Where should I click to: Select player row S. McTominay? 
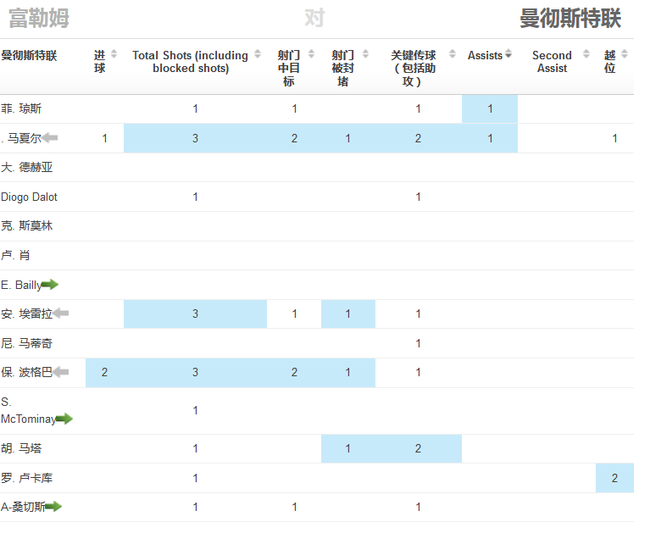coord(317,411)
